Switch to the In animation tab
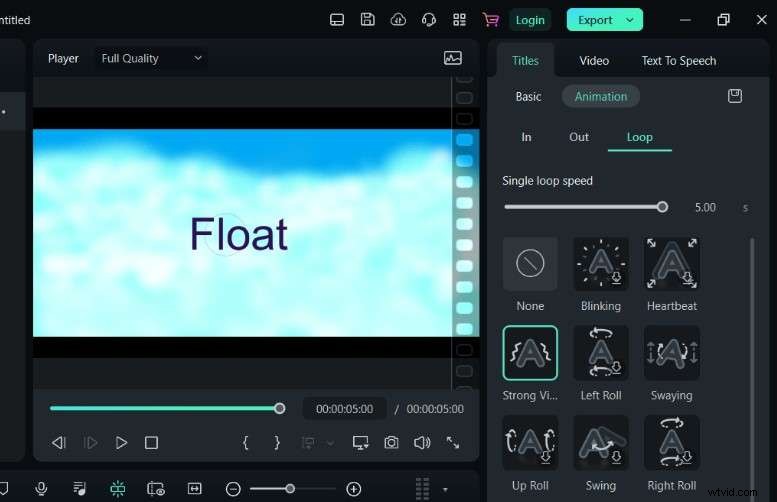 click(526, 137)
